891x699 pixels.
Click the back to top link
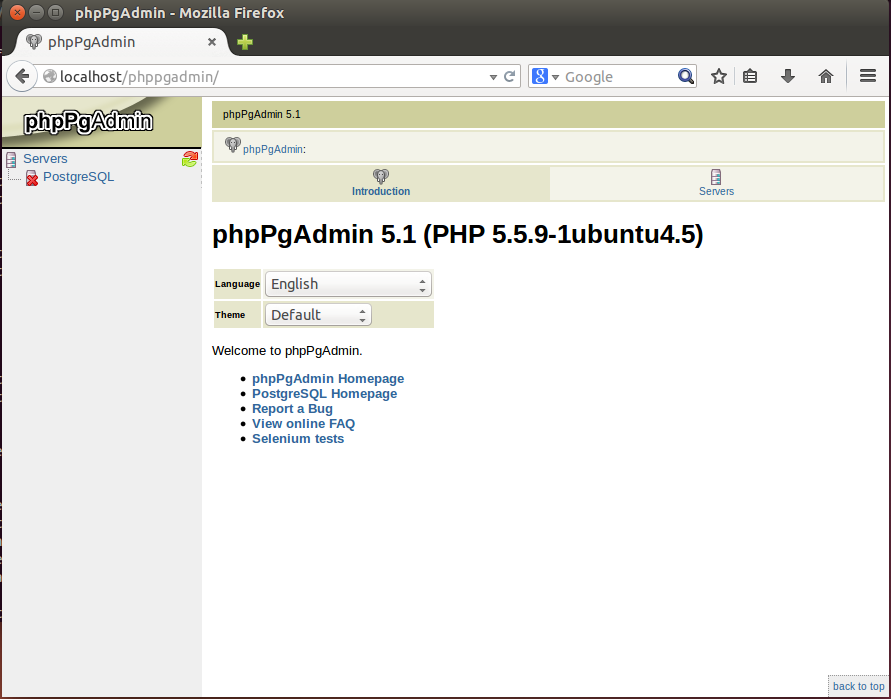[x=858, y=686]
